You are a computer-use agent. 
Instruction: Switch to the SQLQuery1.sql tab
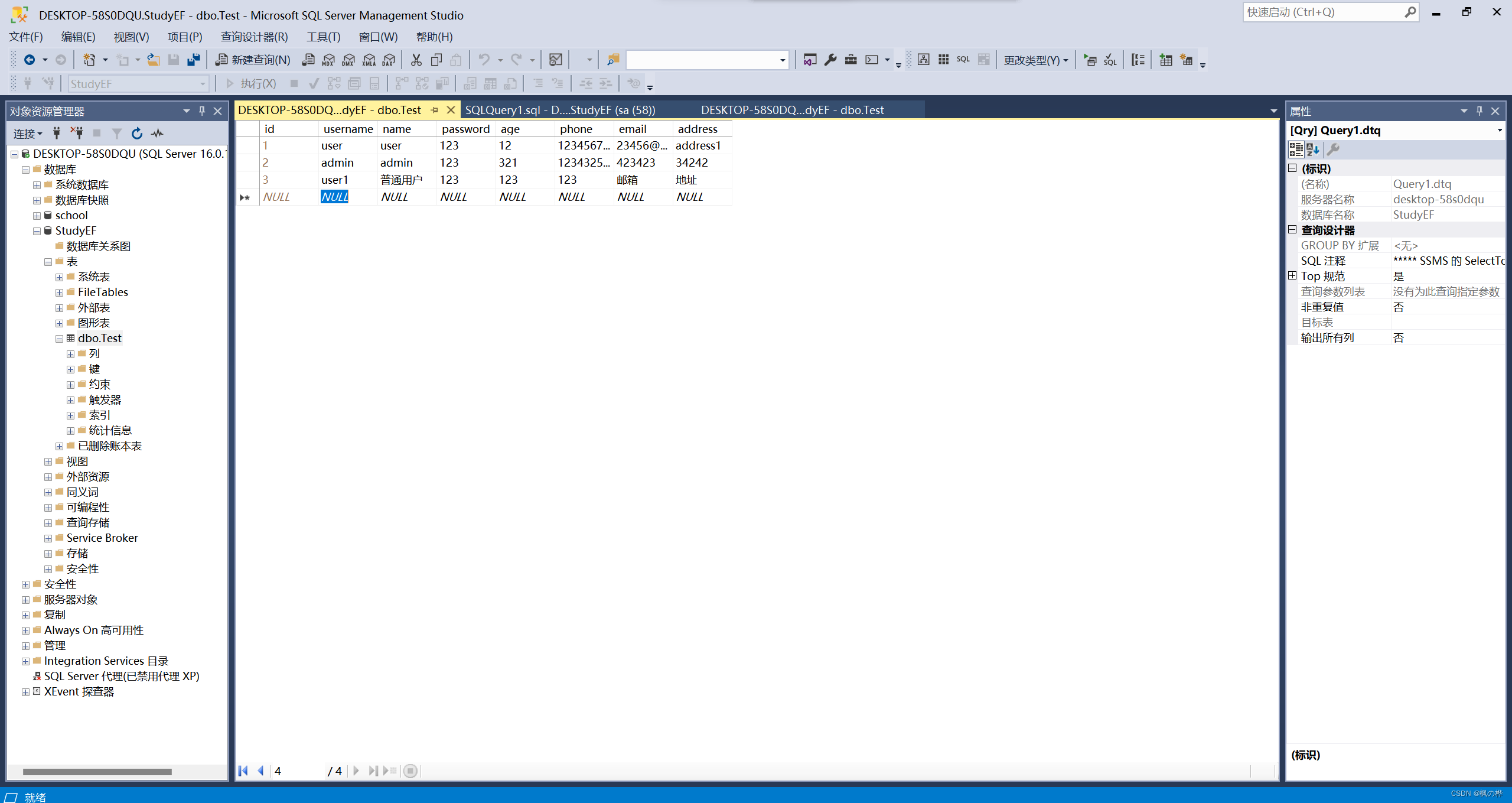tap(560, 110)
